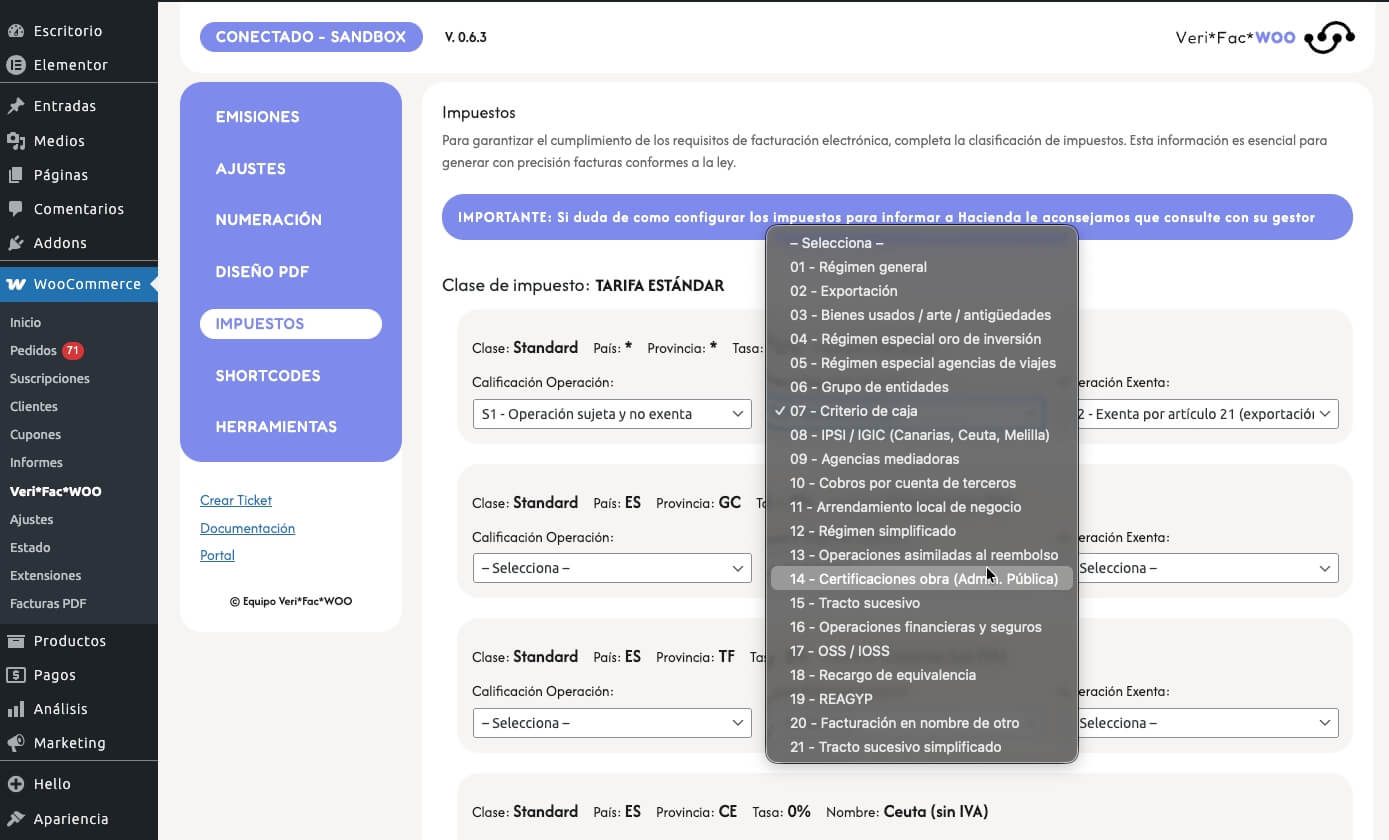Choose 20 - Facturación en nombre de otro
Screen dimensions: 1389x840
point(922,723)
